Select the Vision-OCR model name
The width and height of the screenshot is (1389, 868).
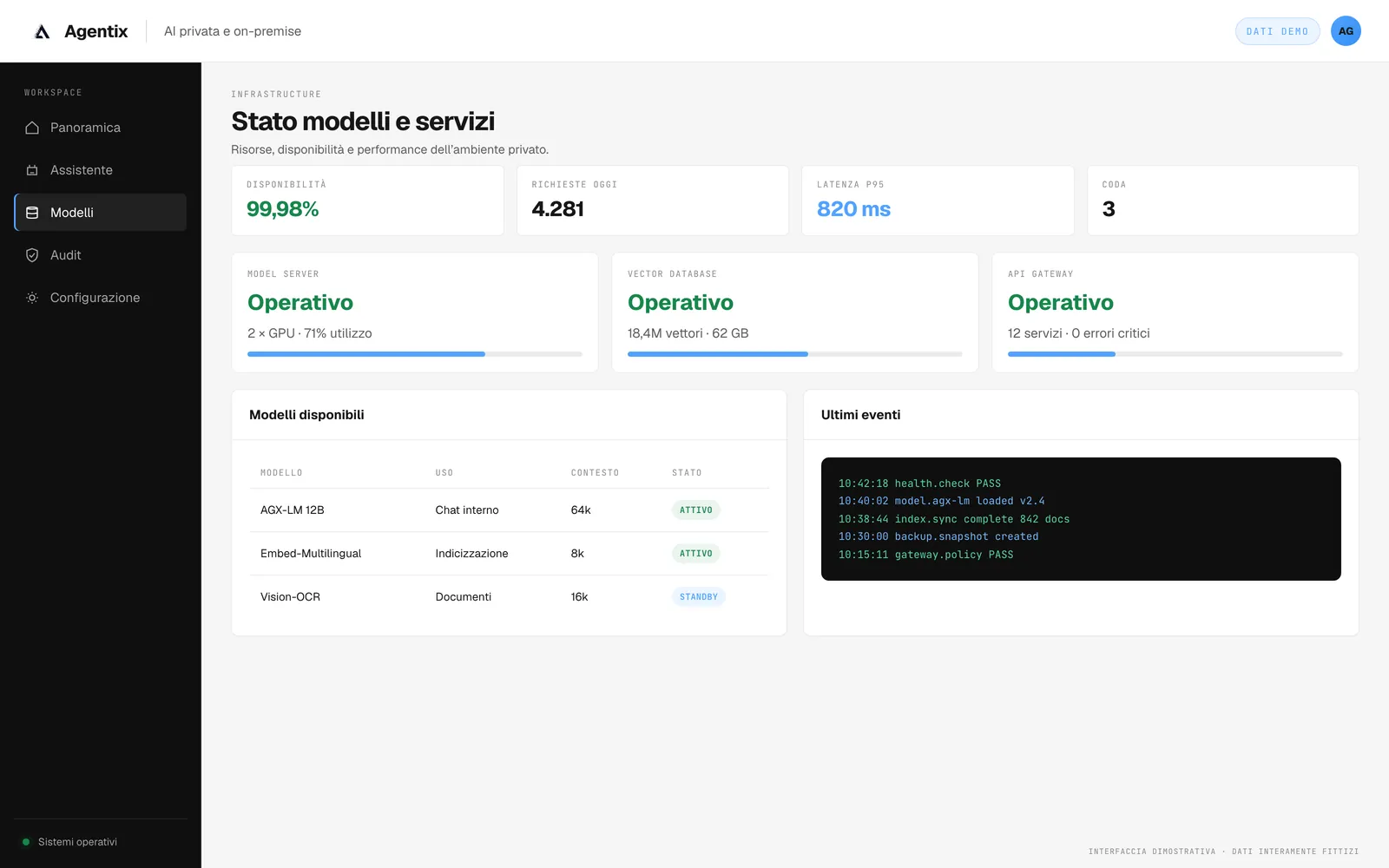coord(290,597)
